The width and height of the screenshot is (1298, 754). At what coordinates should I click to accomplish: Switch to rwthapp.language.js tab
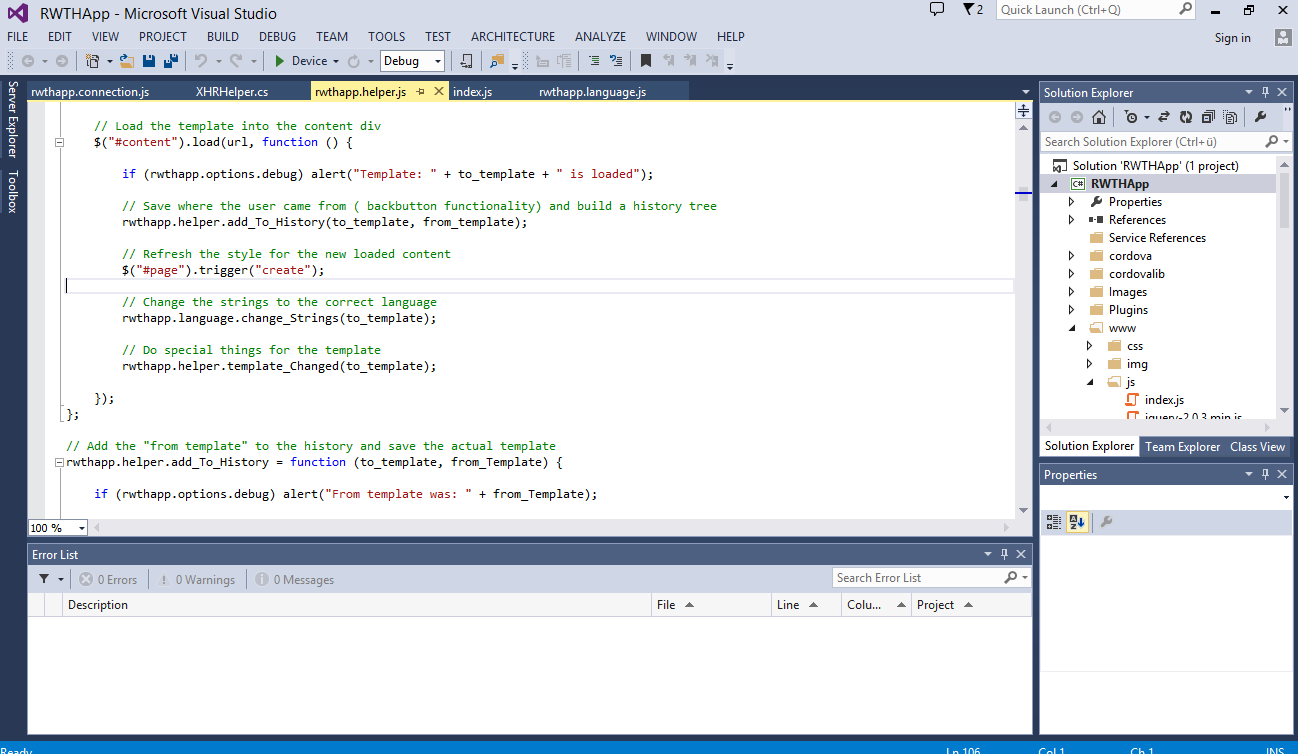[592, 92]
